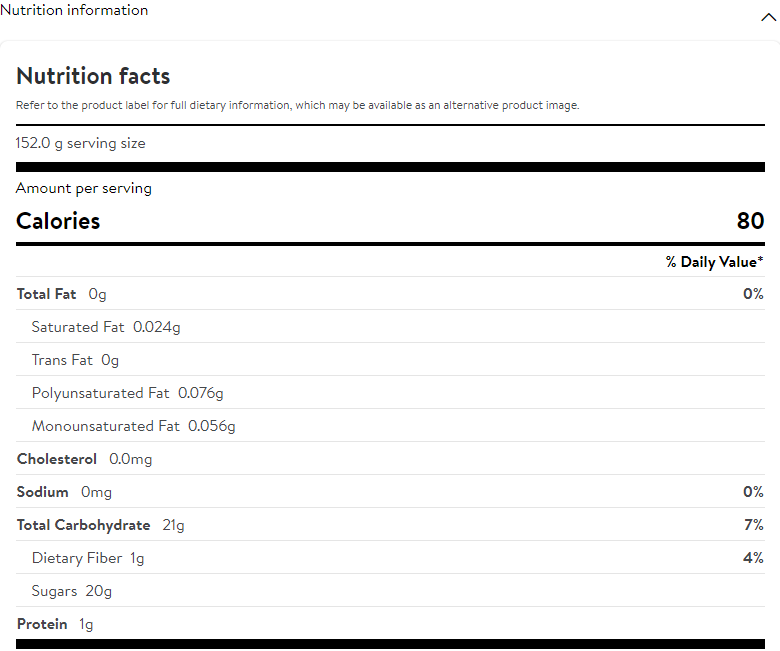The image size is (780, 651).
Task: Select the Polyunsaturated Fat 0.076g row
Action: (127, 393)
